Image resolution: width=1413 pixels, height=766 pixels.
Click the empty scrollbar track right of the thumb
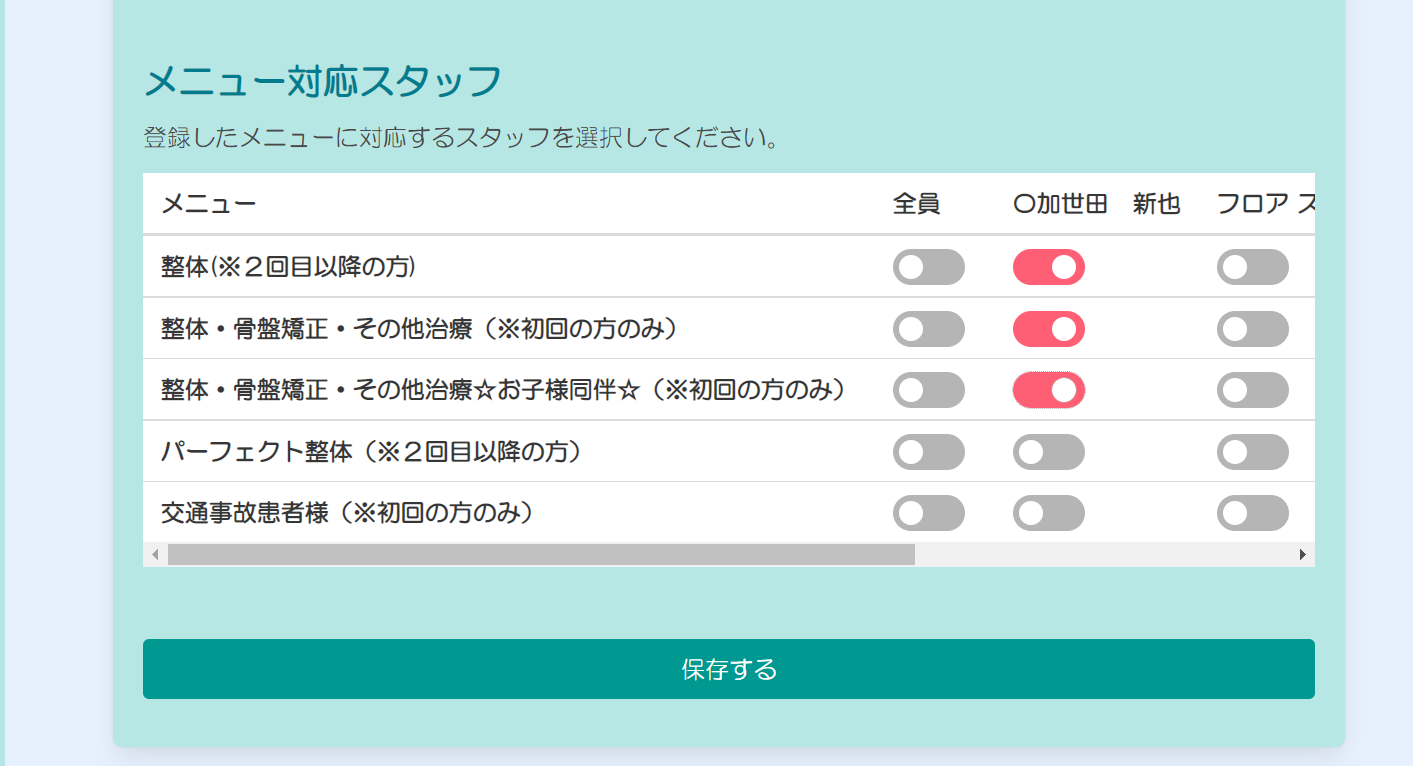click(1100, 554)
